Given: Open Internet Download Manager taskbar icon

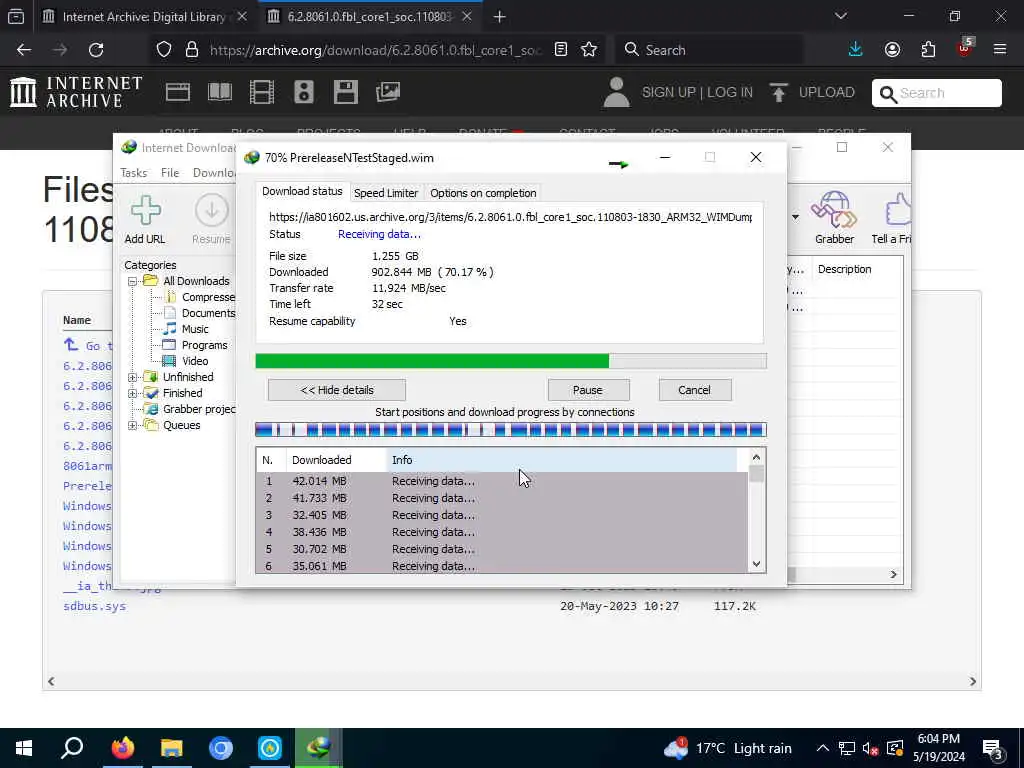Looking at the screenshot, I should [319, 747].
